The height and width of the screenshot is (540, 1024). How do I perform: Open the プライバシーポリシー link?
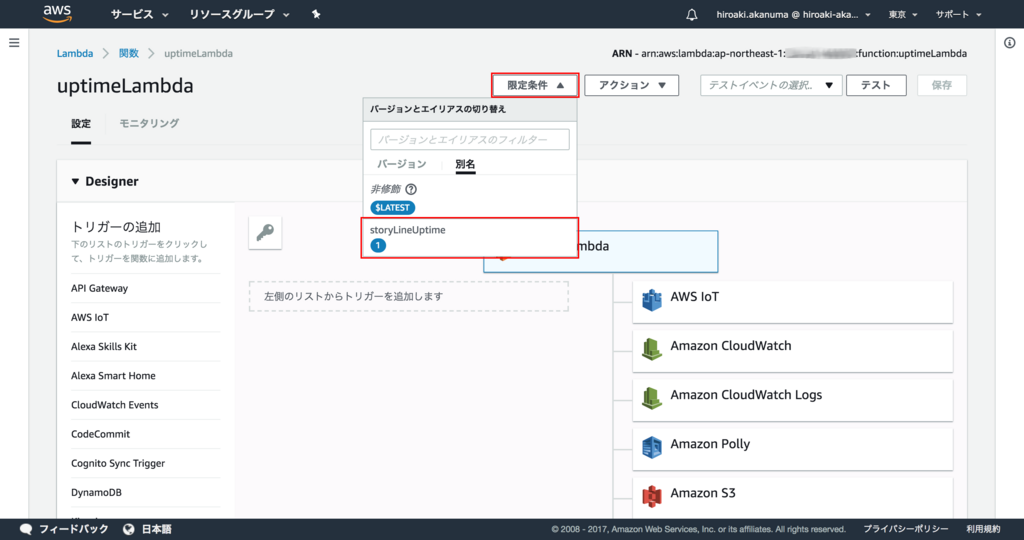coord(906,529)
